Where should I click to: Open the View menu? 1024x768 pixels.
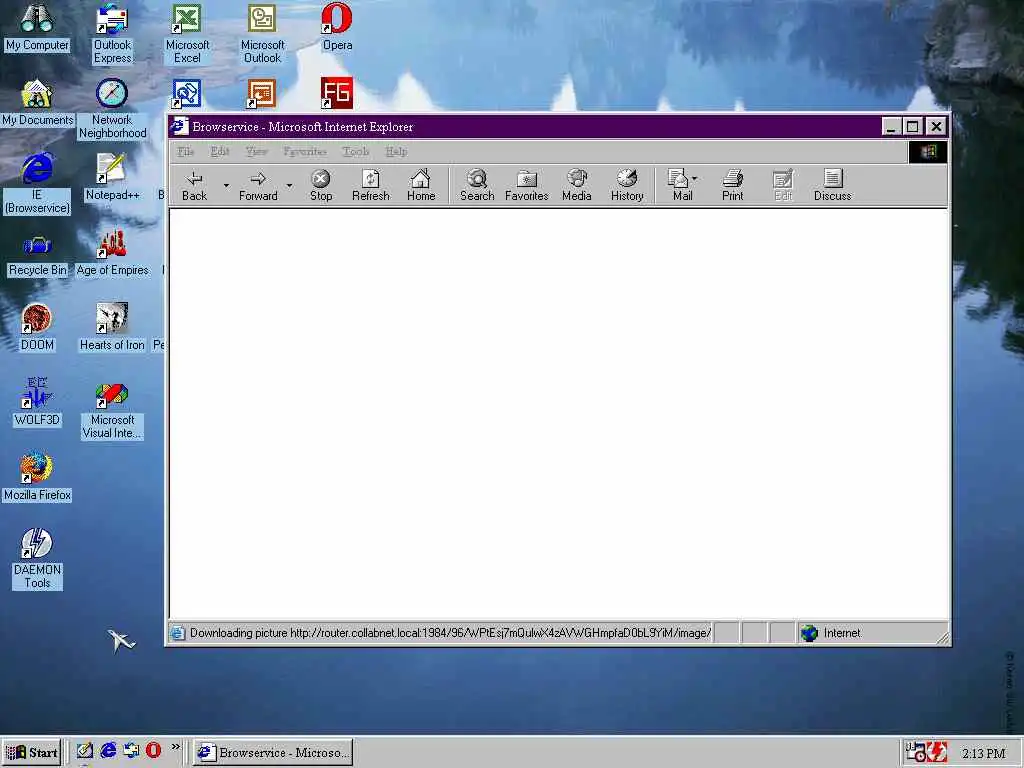(256, 152)
